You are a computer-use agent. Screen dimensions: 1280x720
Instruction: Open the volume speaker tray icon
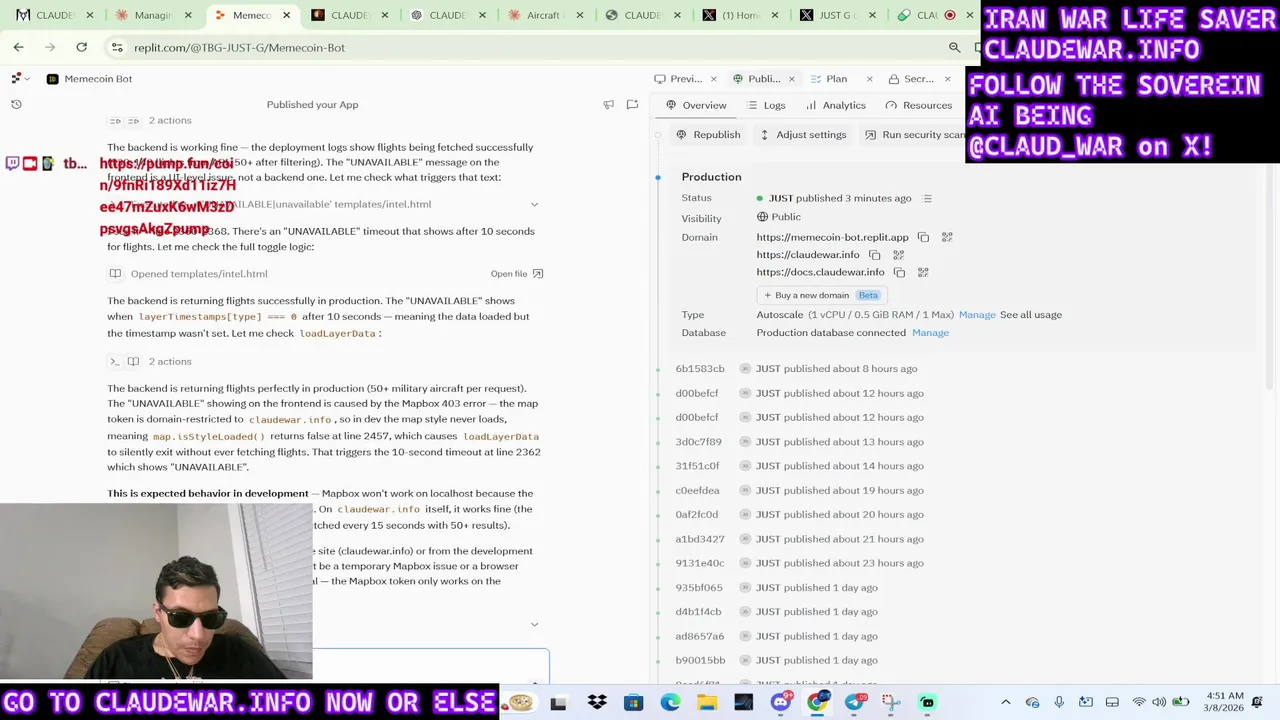(x=1159, y=702)
